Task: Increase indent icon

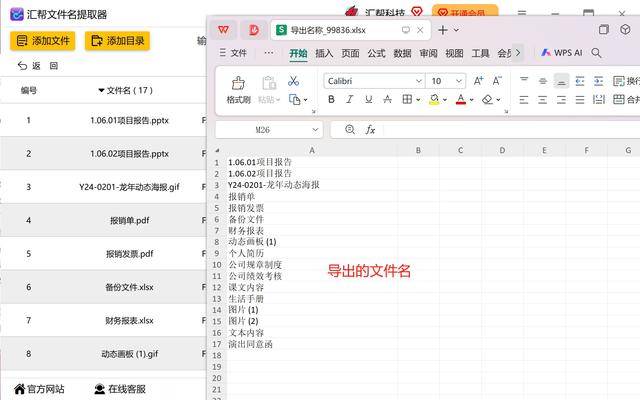Action: click(x=598, y=81)
